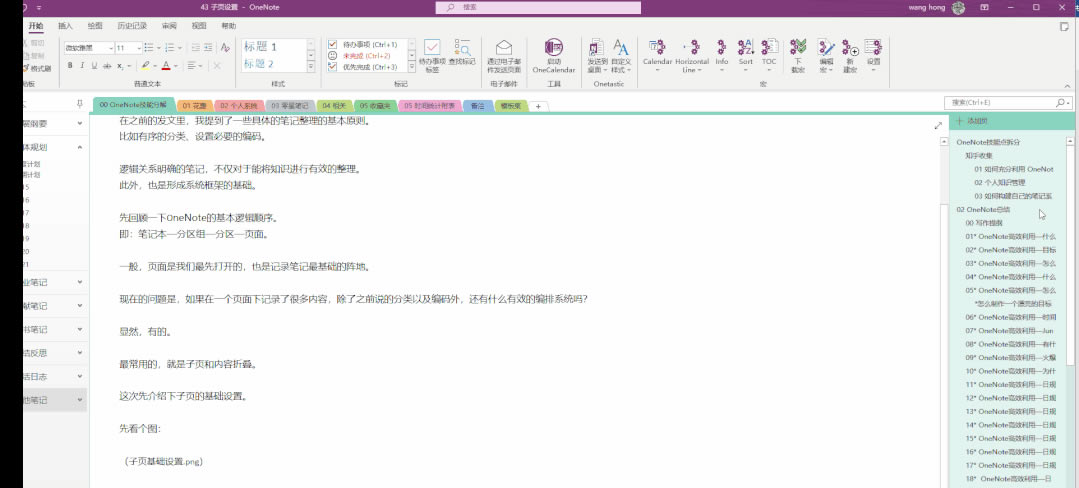Image resolution: width=1079 pixels, height=488 pixels.
Task: Open 下载宏 download macros
Action: click(798, 56)
